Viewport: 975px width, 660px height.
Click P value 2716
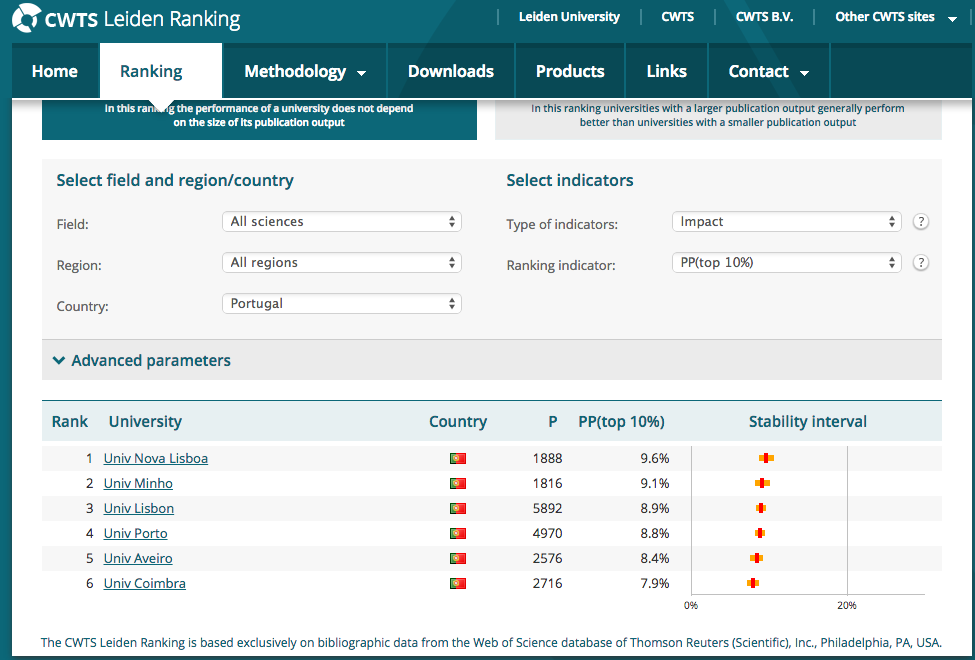point(547,583)
